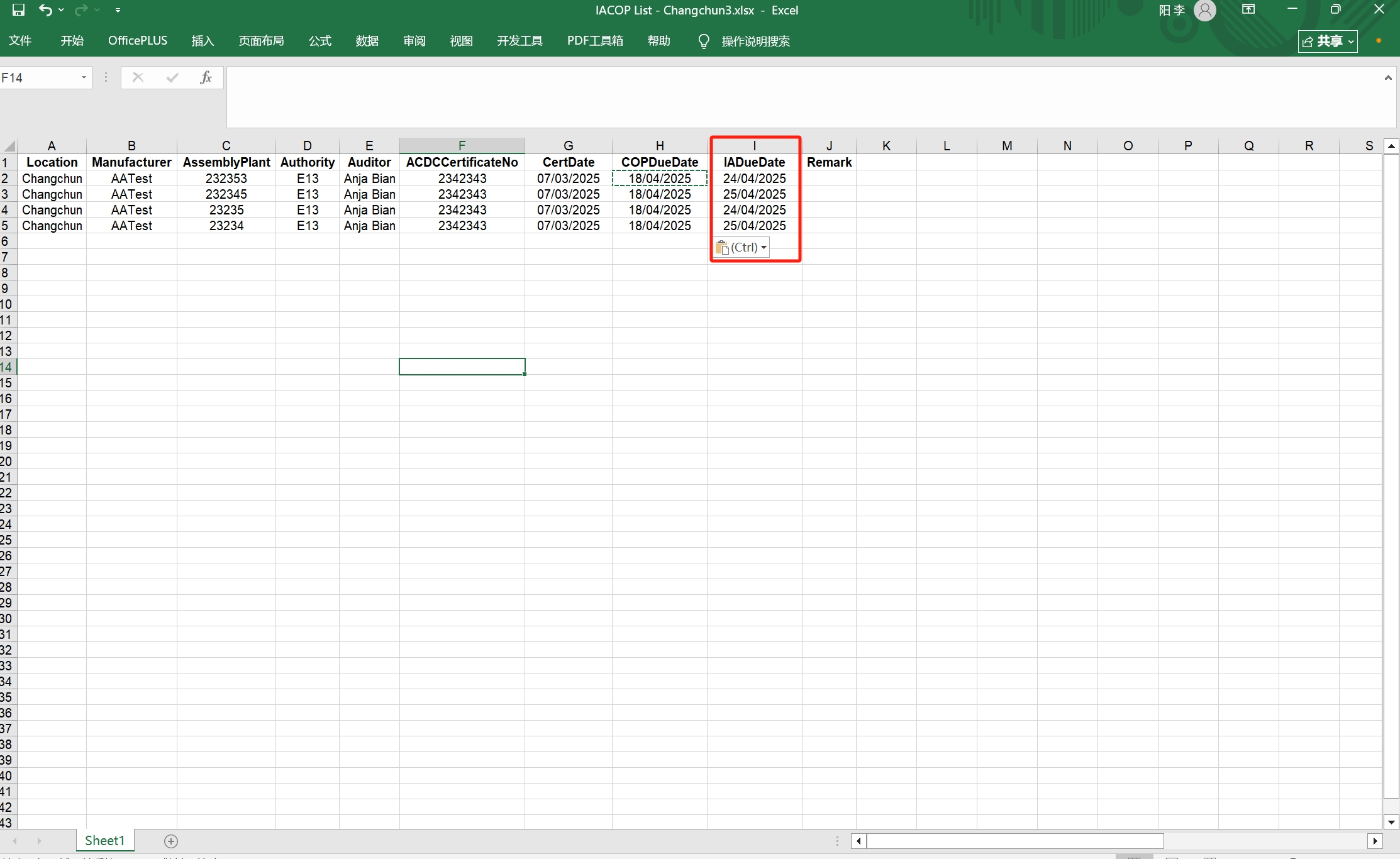Switch to the 帮助 ribbon tab
The width and height of the screenshot is (1400, 859).
658,41
